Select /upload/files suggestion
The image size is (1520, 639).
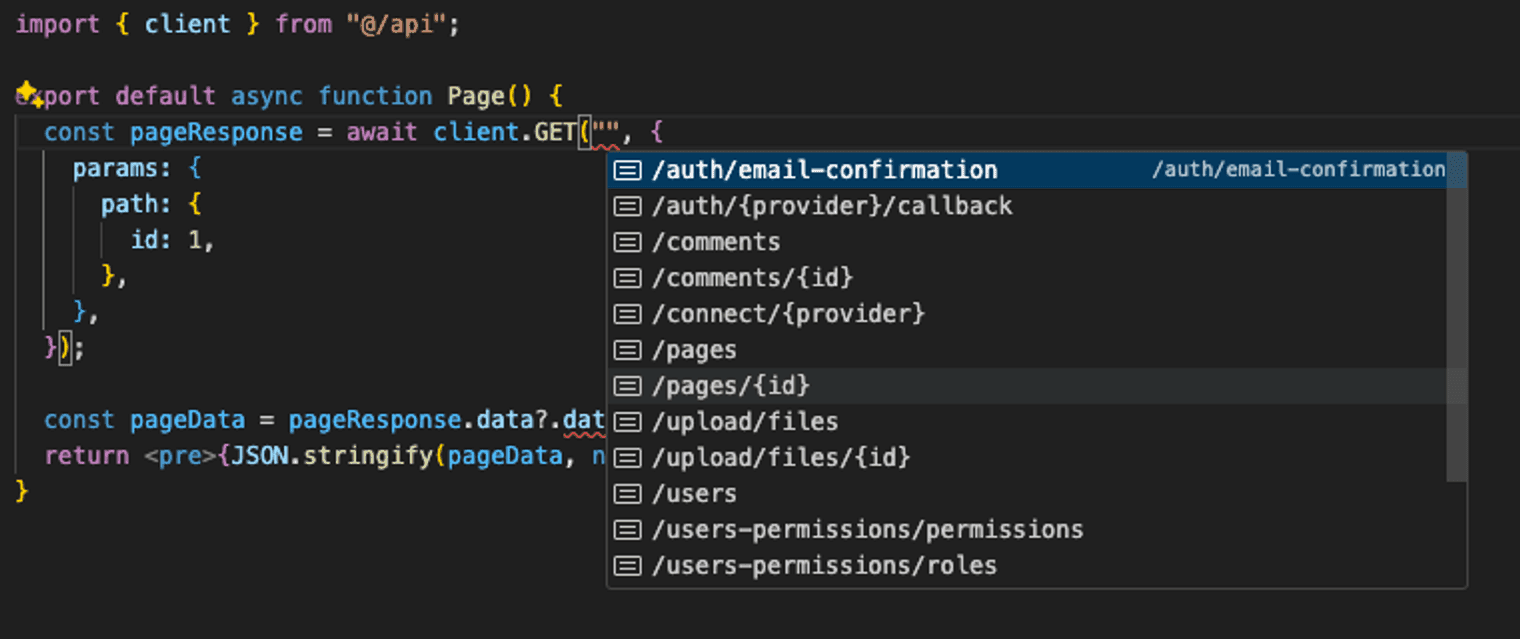(x=1028, y=422)
